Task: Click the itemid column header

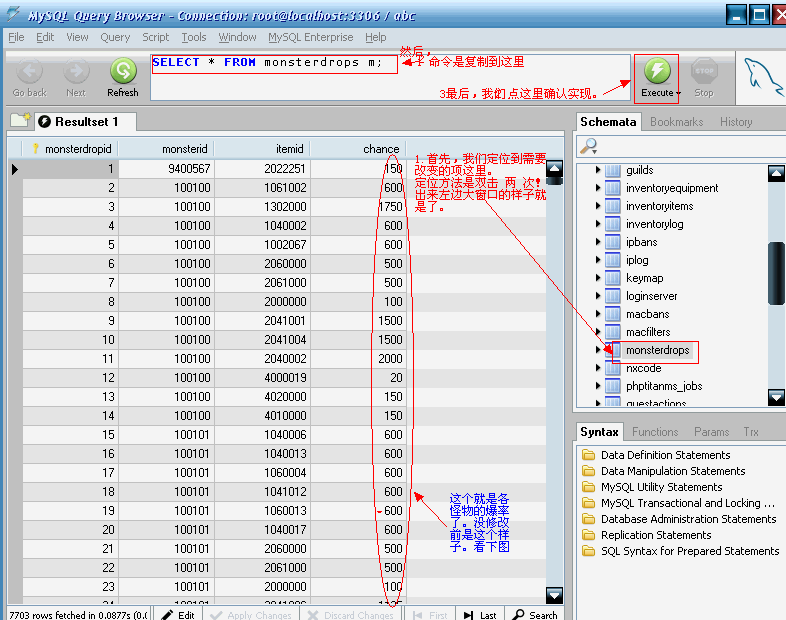Action: coord(263,149)
